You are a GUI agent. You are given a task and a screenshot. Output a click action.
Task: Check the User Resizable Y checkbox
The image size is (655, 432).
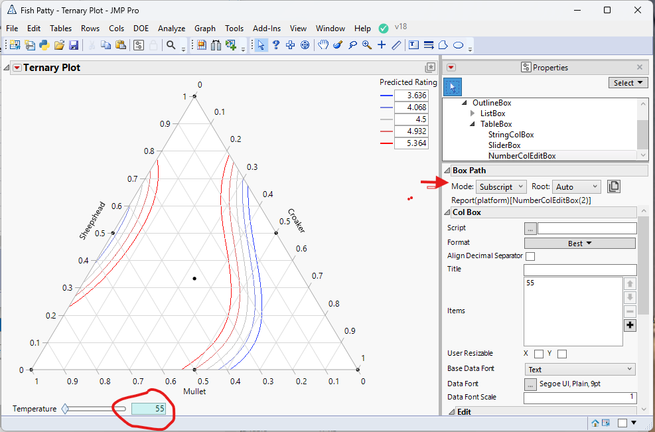562,353
